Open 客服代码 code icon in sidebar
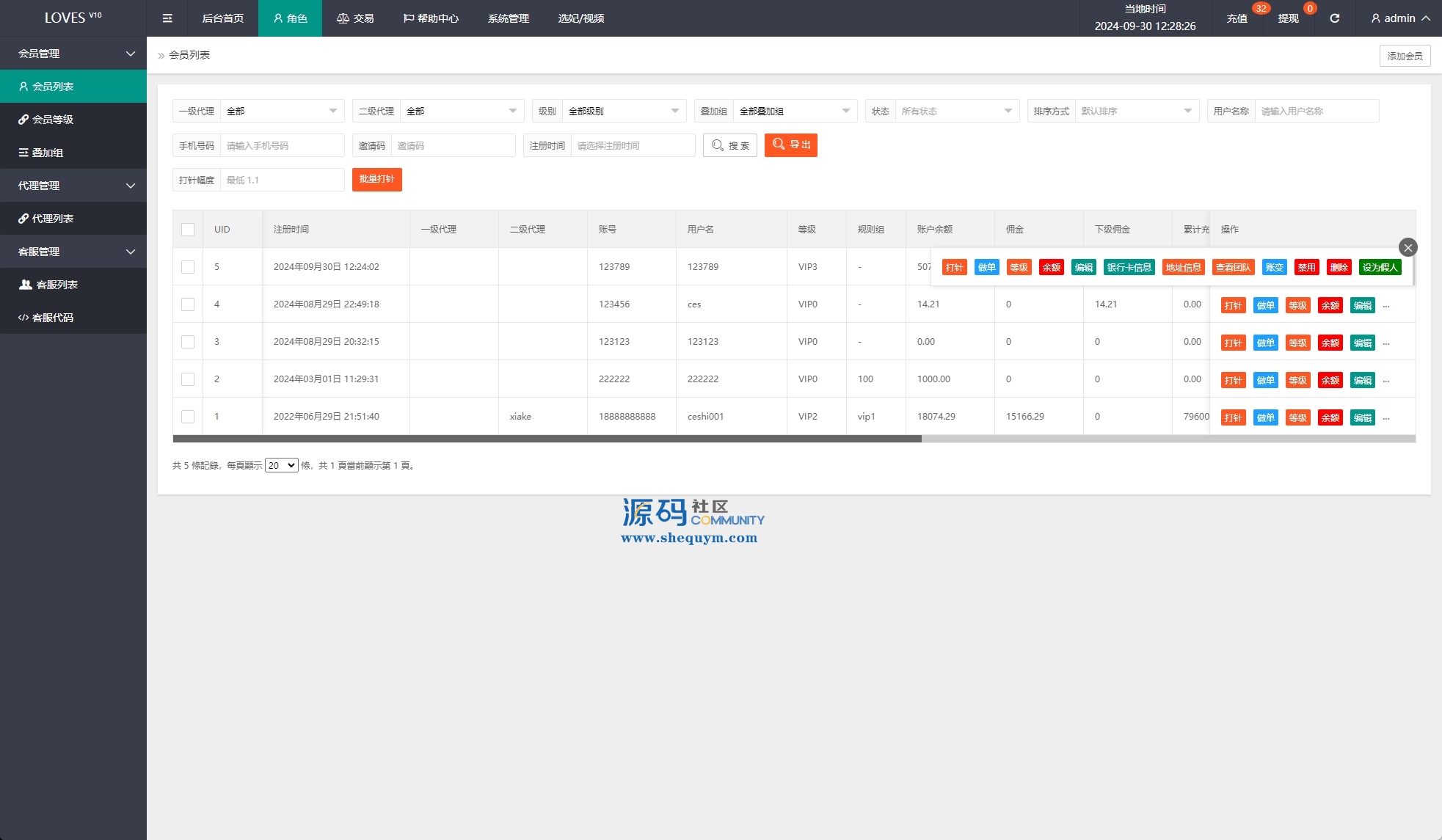The height and width of the screenshot is (840, 1442). (x=23, y=318)
